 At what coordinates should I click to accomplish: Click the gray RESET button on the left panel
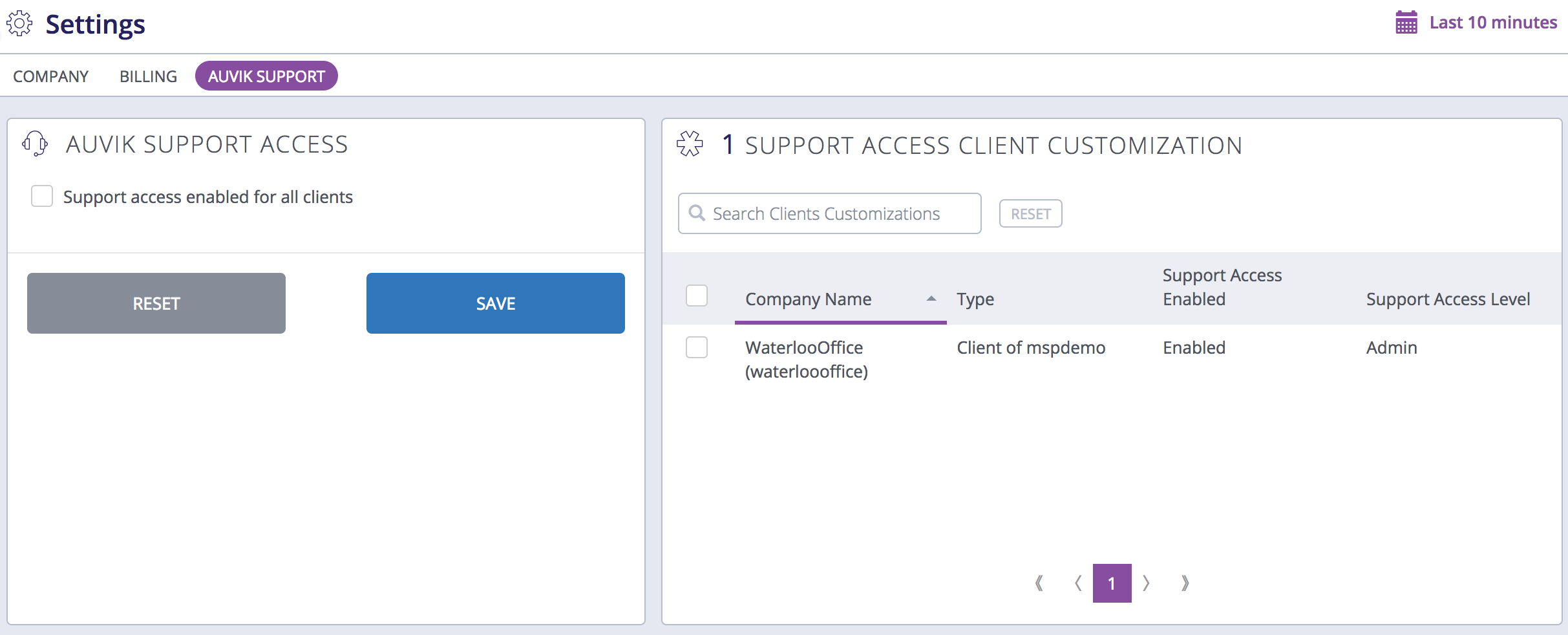156,303
